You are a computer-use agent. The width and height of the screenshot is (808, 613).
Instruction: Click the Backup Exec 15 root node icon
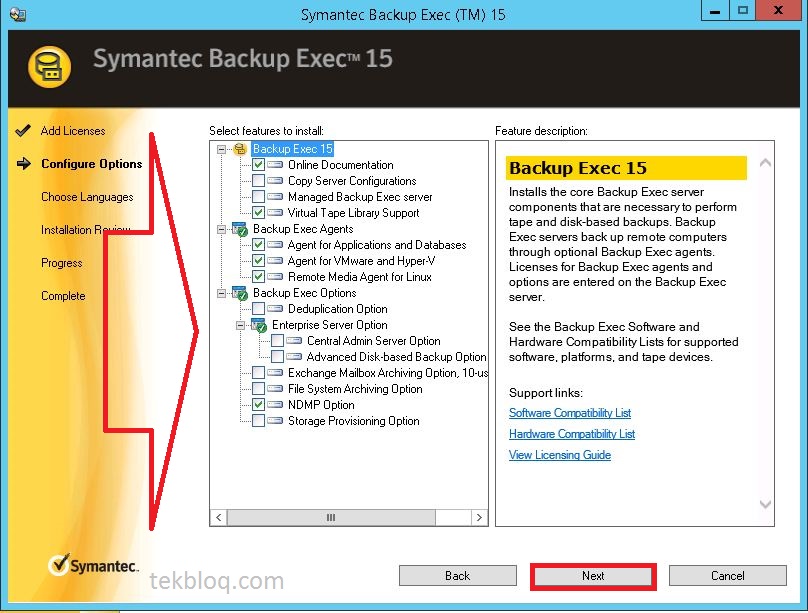(x=240, y=149)
